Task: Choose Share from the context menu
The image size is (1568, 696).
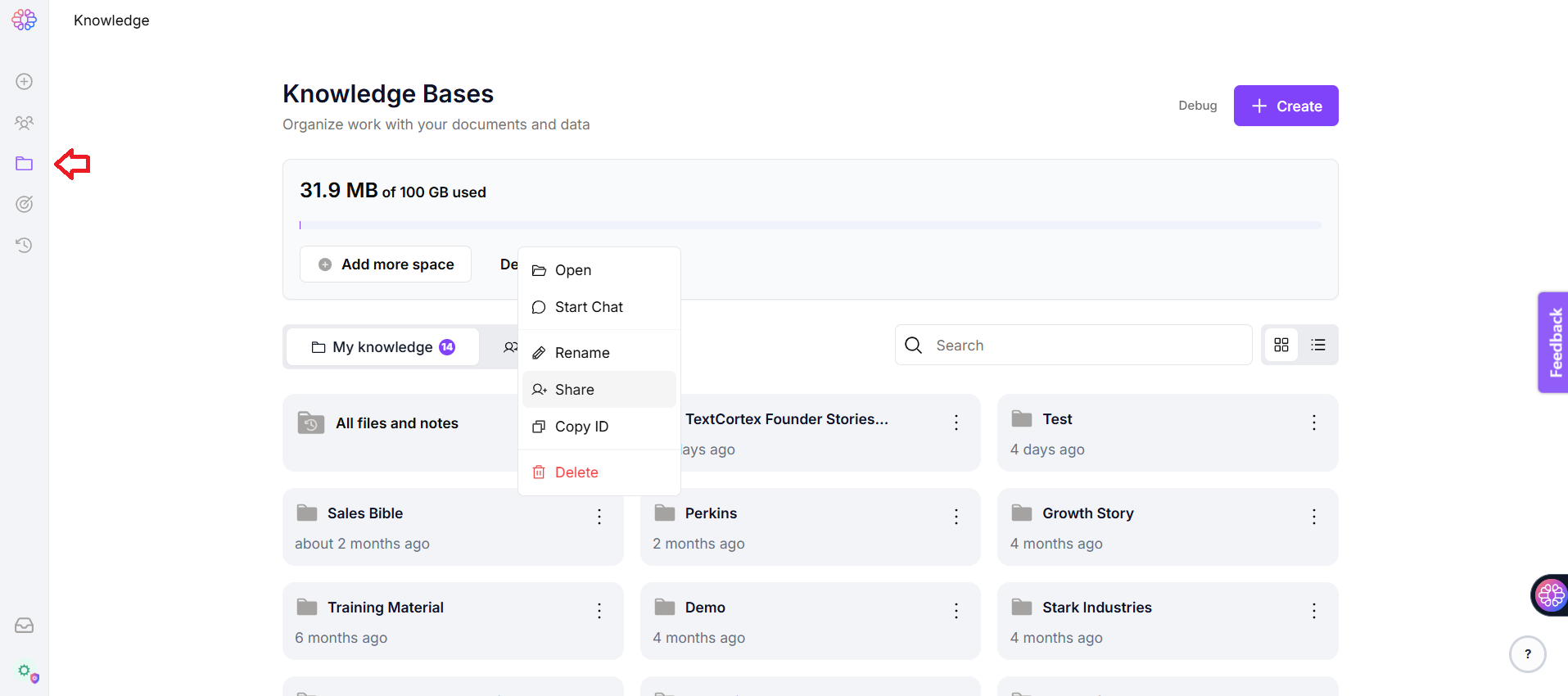Action: pos(574,390)
